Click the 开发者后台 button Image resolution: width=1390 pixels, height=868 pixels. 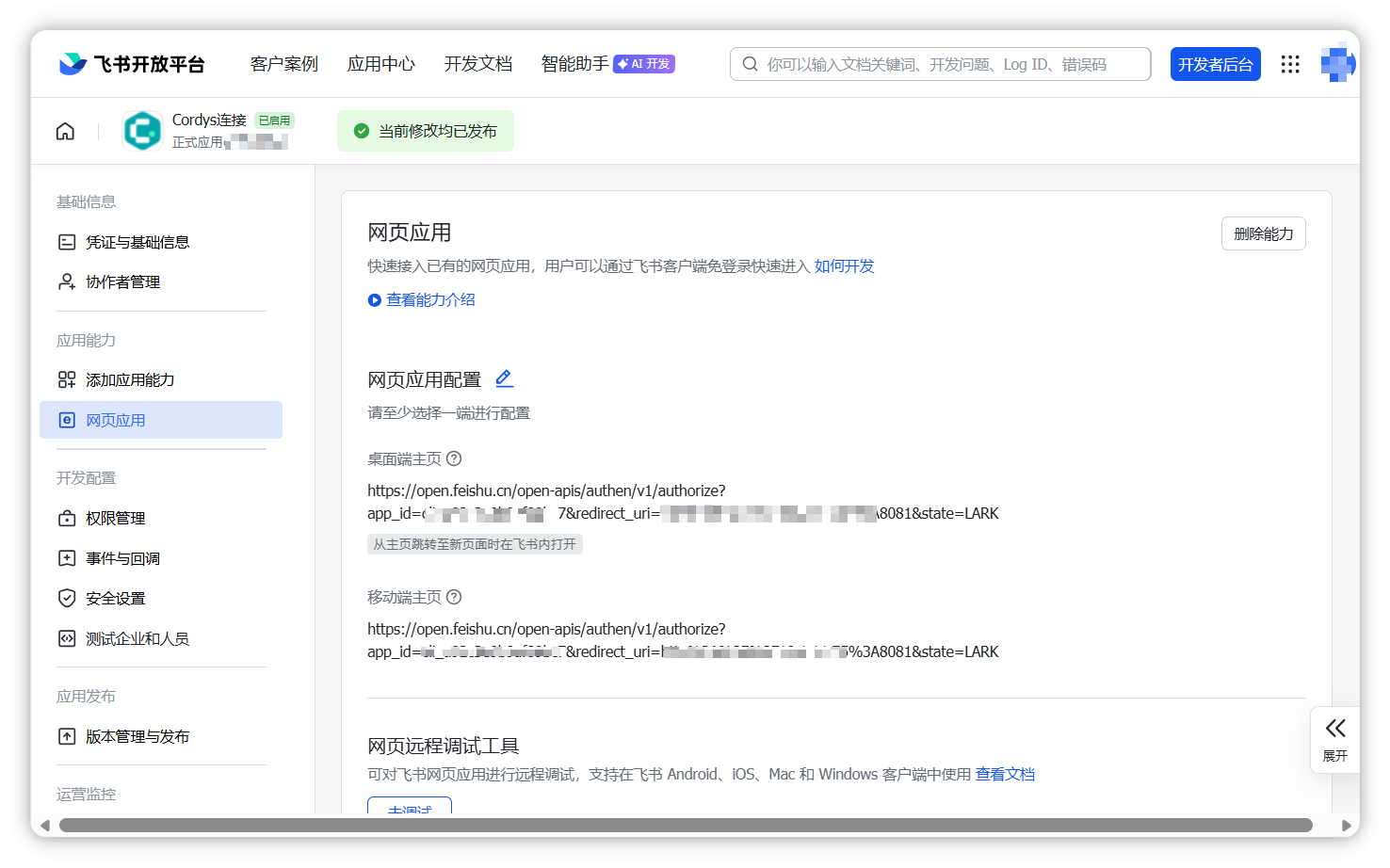[x=1216, y=64]
